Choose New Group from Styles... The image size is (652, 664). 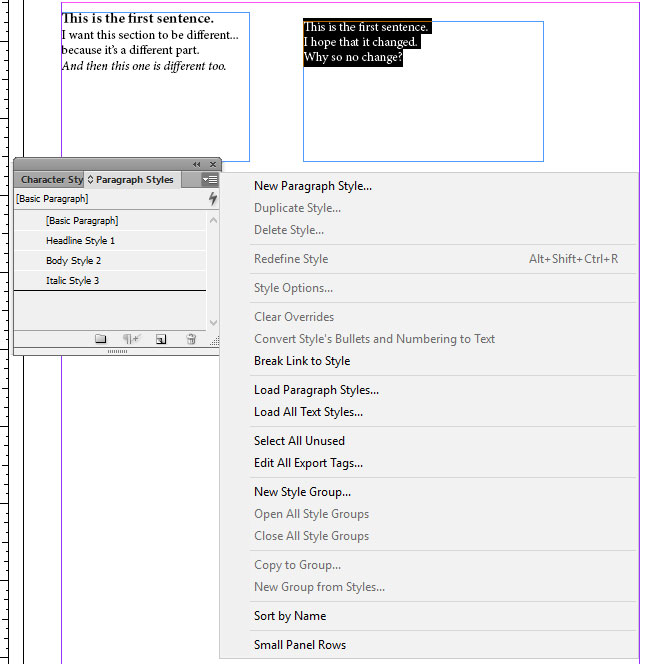[x=319, y=587]
